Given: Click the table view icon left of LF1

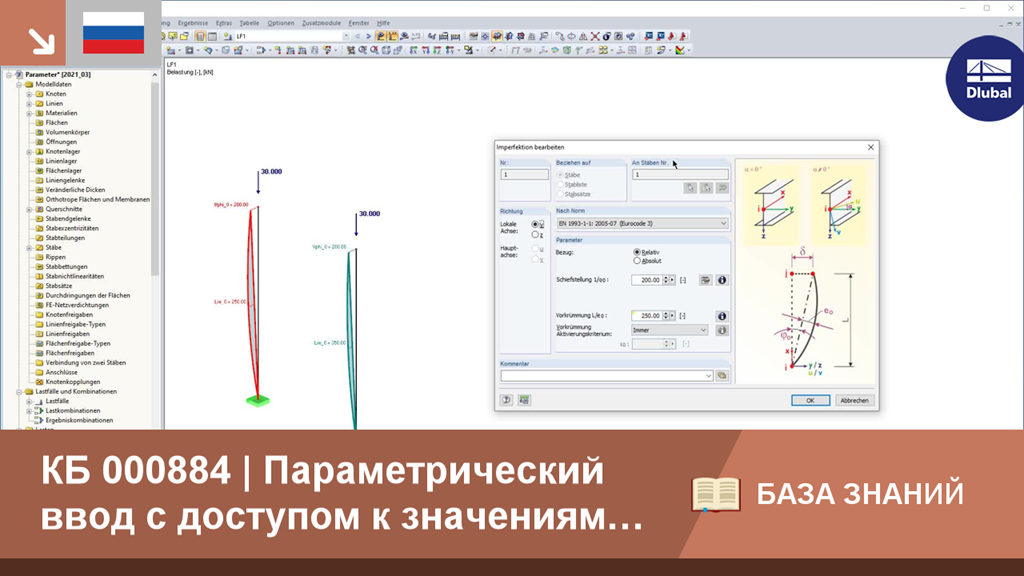Looking at the screenshot, I should tap(212, 37).
